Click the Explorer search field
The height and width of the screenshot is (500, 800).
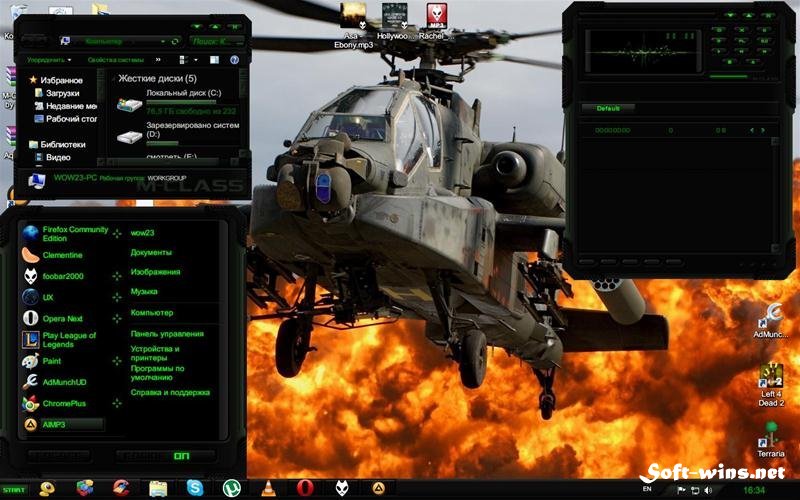pyautogui.click(x=217, y=41)
